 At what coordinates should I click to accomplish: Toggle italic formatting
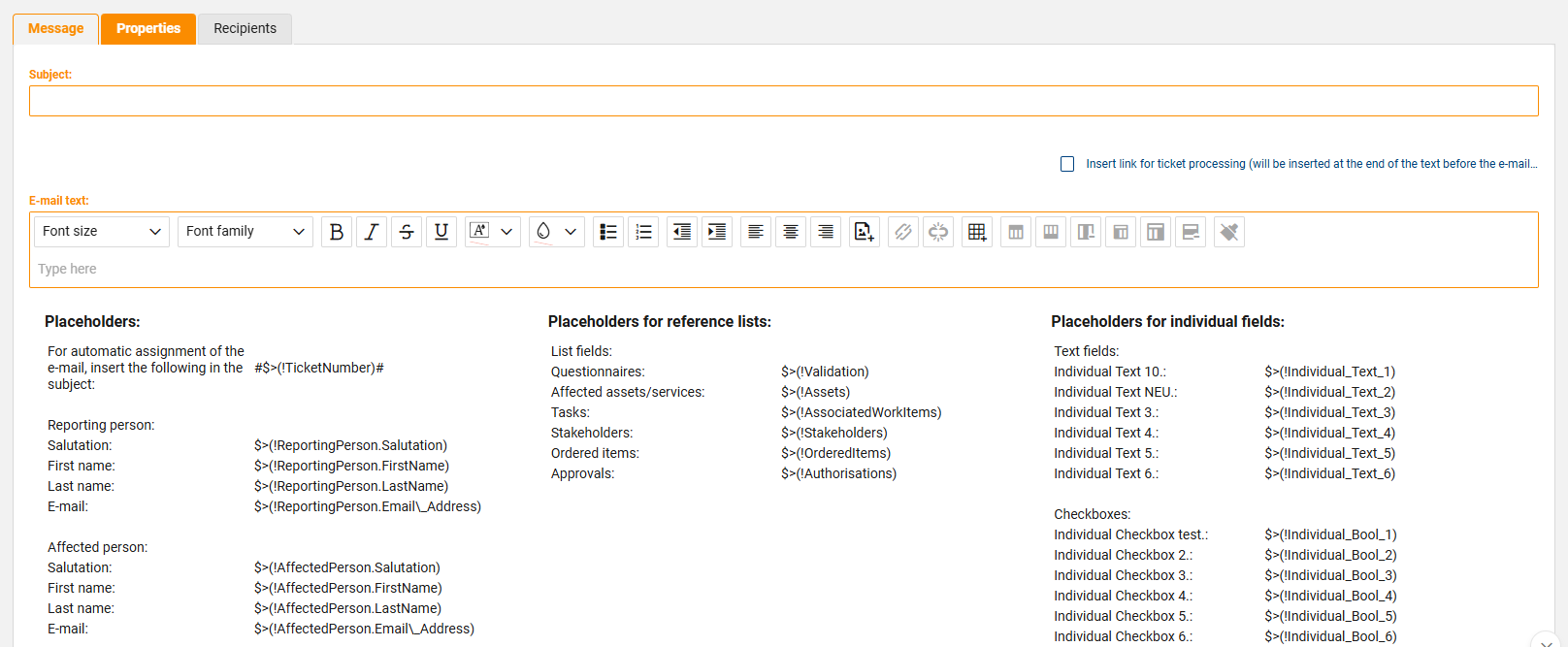[372, 232]
